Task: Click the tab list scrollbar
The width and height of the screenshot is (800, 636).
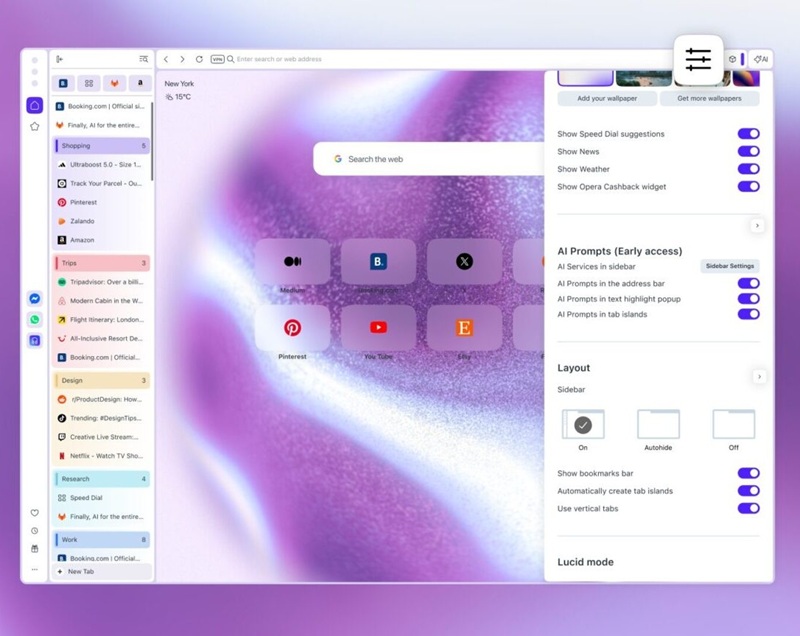Action: pos(152,141)
